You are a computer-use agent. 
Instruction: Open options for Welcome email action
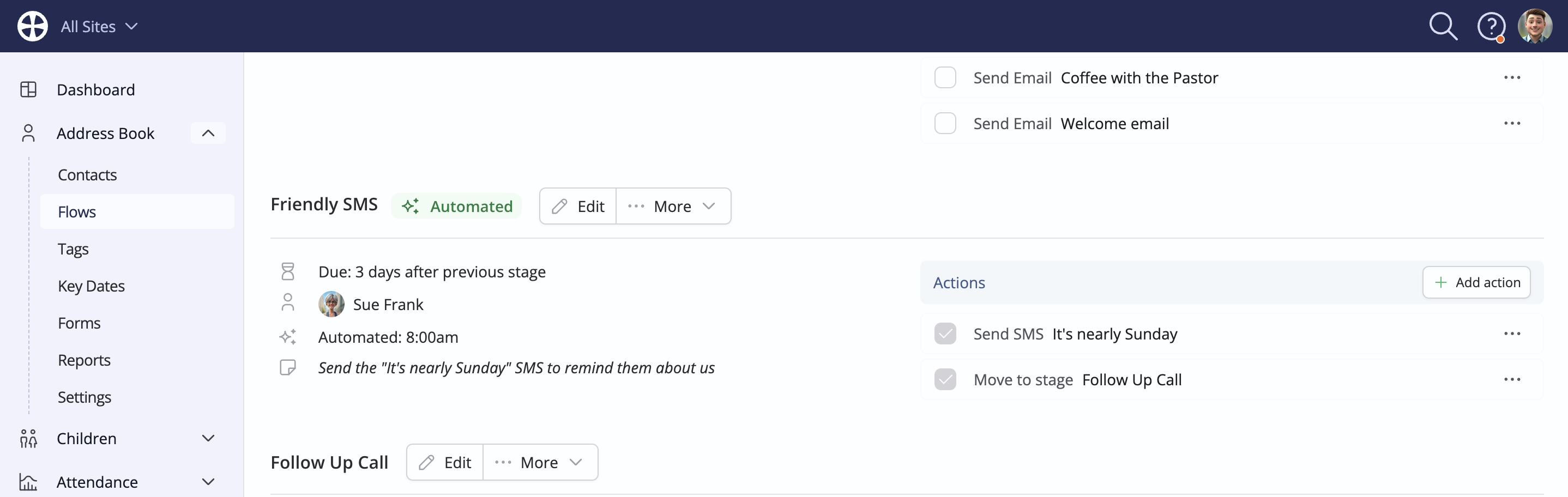coord(1512,123)
